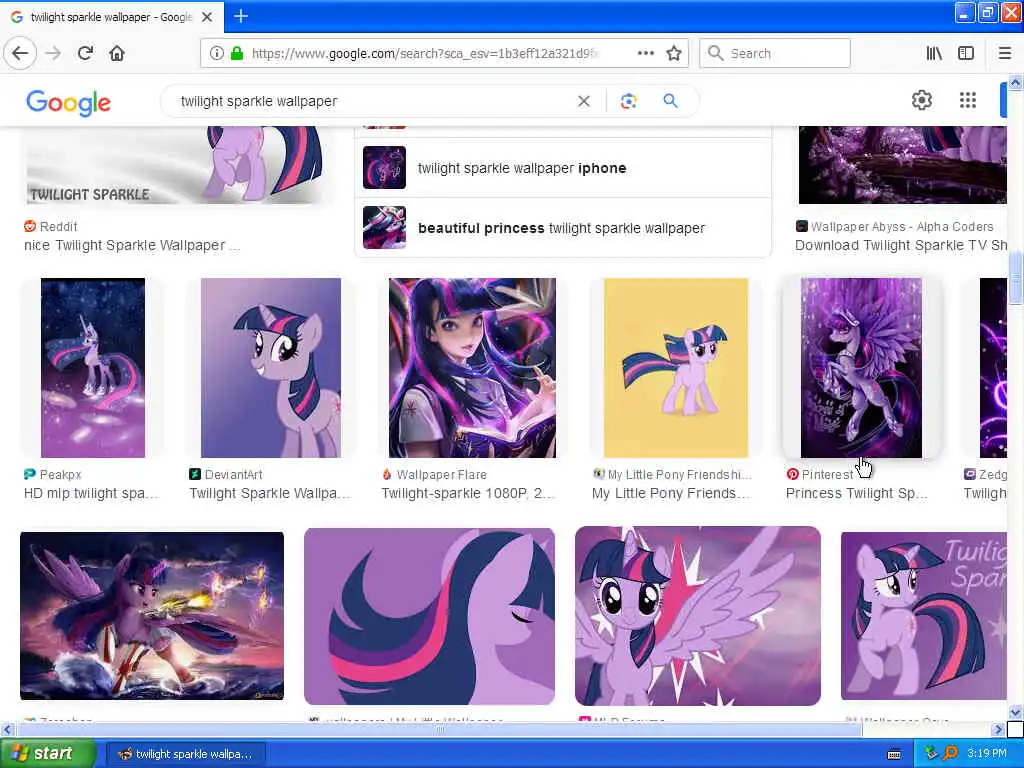
Task: Open the Google apps grid
Action: point(968,100)
